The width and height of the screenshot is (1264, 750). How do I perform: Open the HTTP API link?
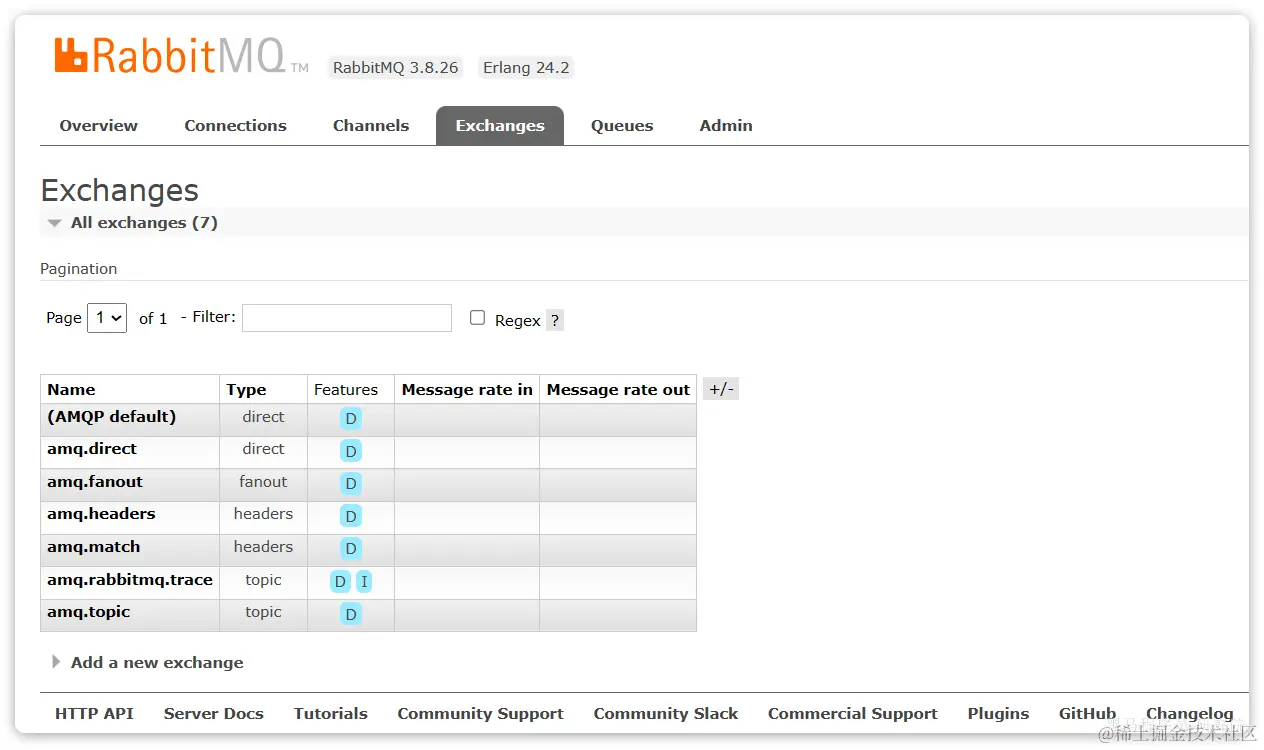94,713
